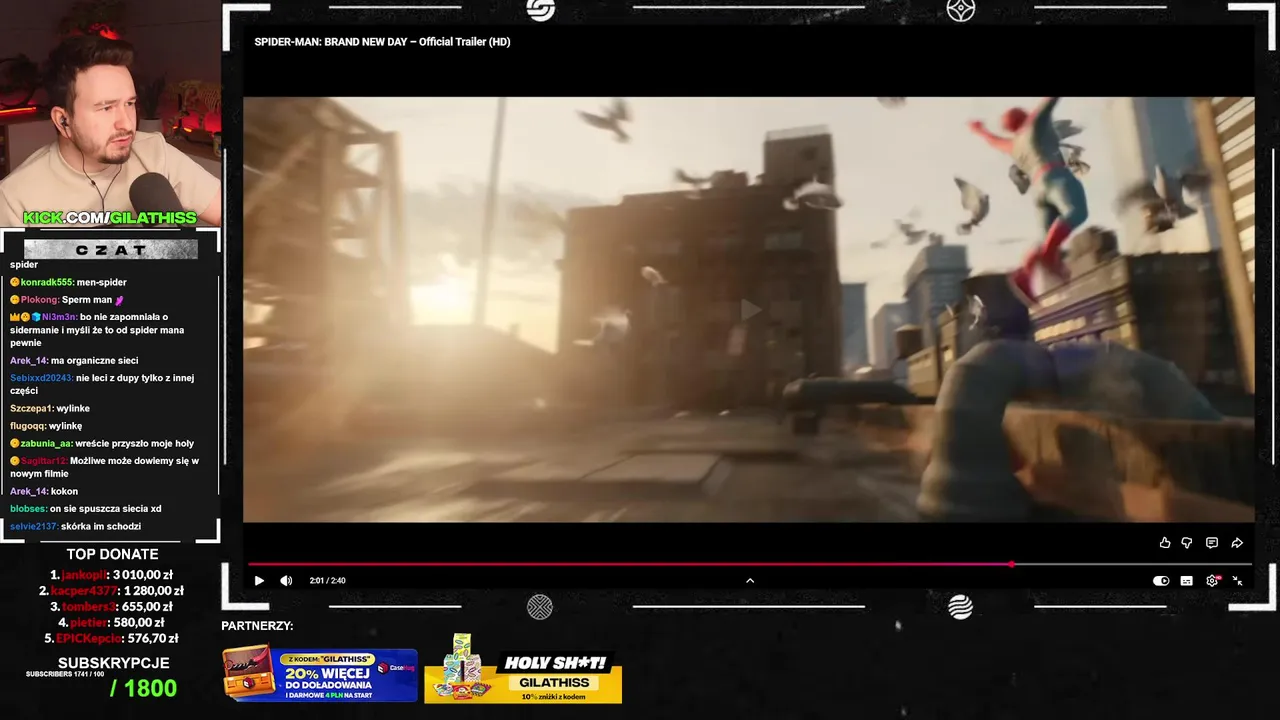Select chat user Piokong
This screenshot has width=1280, height=720.
(x=40, y=300)
